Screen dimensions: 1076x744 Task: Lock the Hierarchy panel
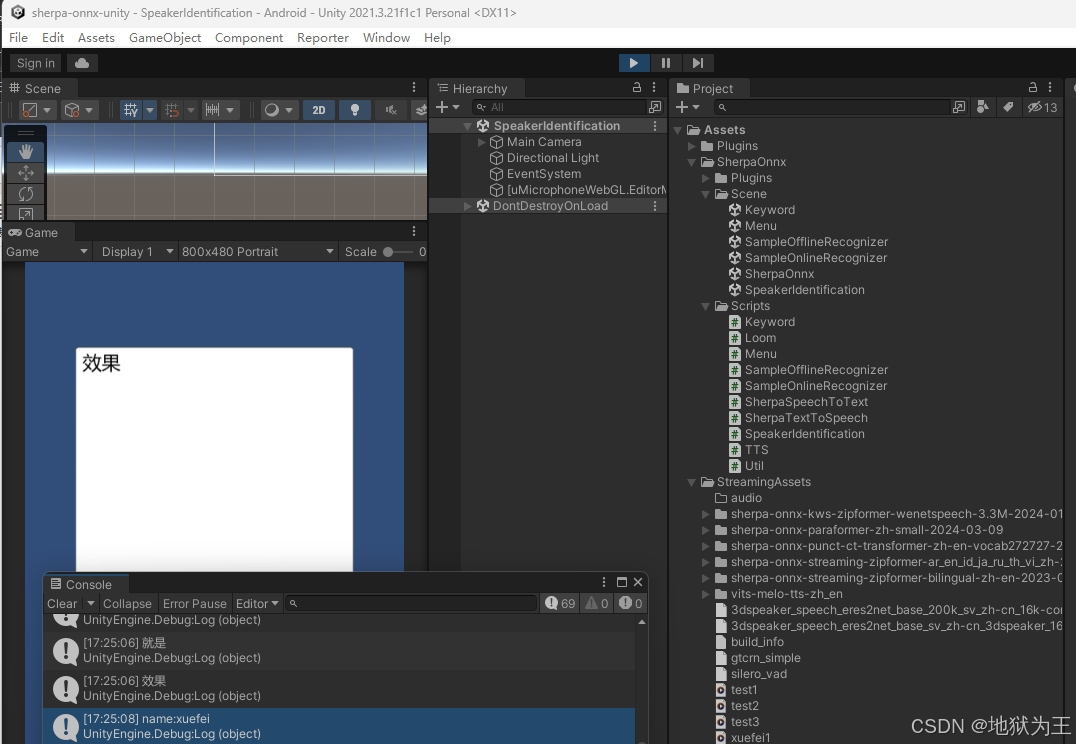[x=637, y=87]
